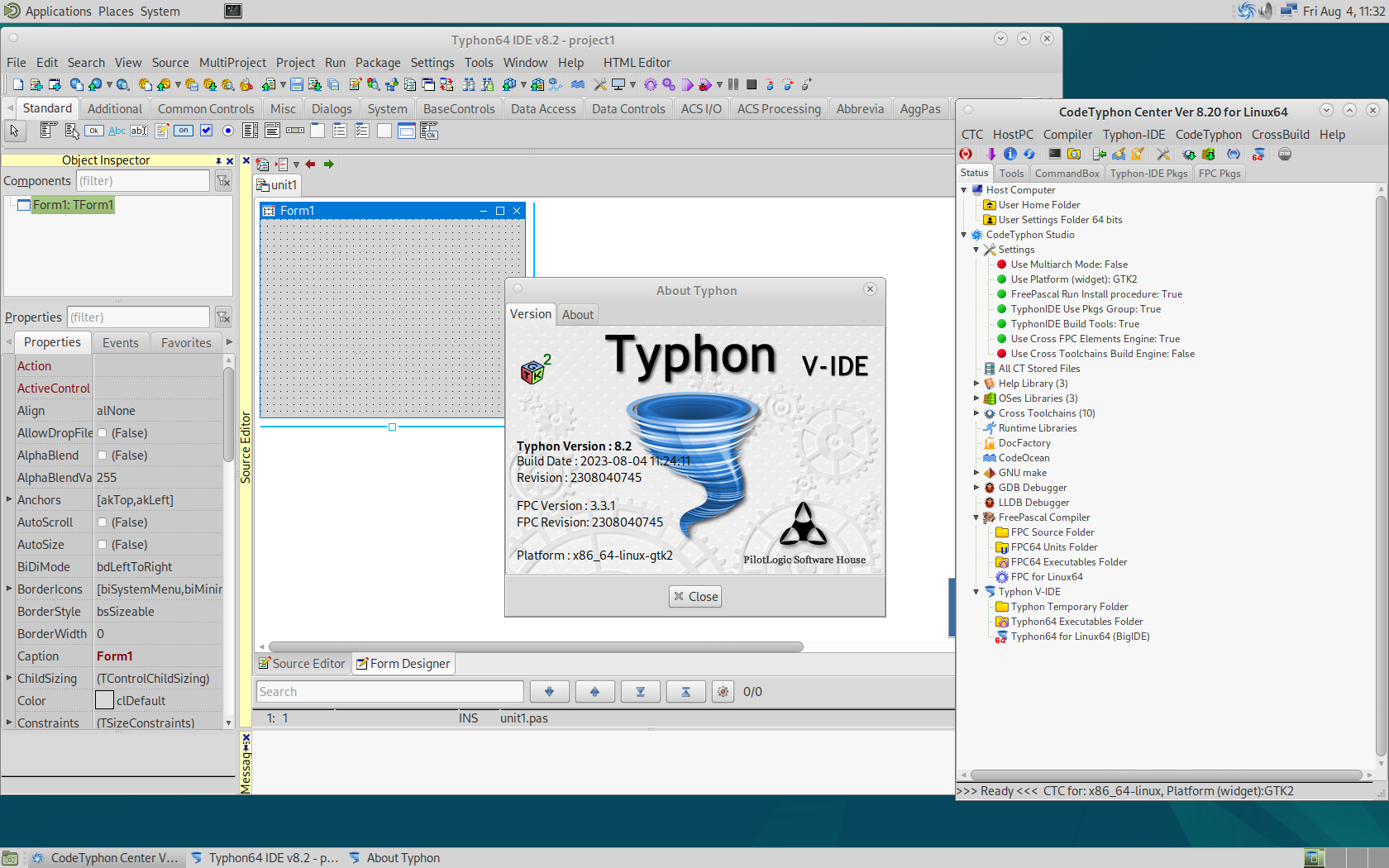
Task: Click the wrench settings icon in CodeTyphon Center
Action: click(1163, 154)
